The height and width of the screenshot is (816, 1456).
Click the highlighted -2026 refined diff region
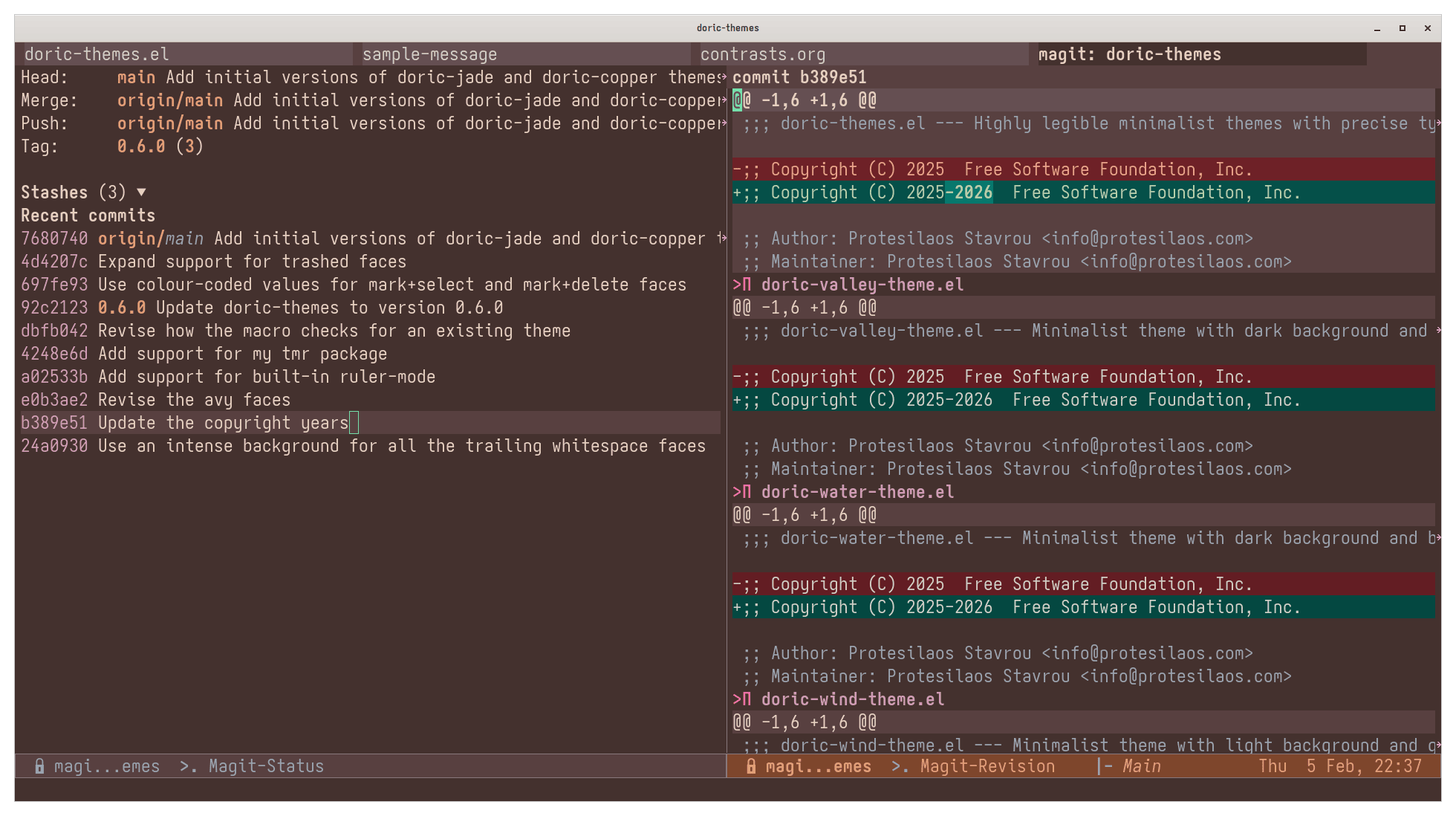click(x=969, y=192)
